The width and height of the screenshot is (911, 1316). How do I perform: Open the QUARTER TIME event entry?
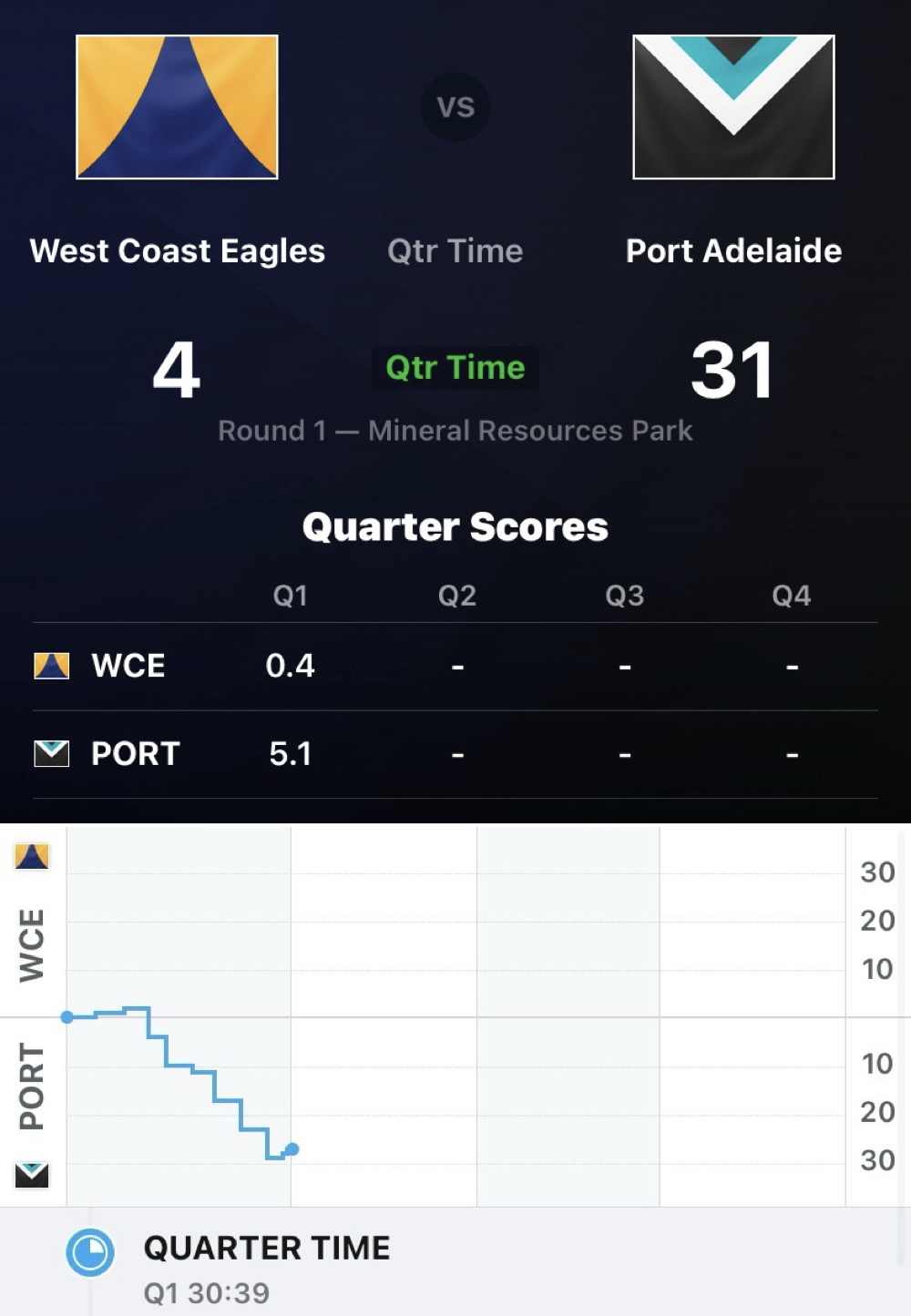[267, 1266]
